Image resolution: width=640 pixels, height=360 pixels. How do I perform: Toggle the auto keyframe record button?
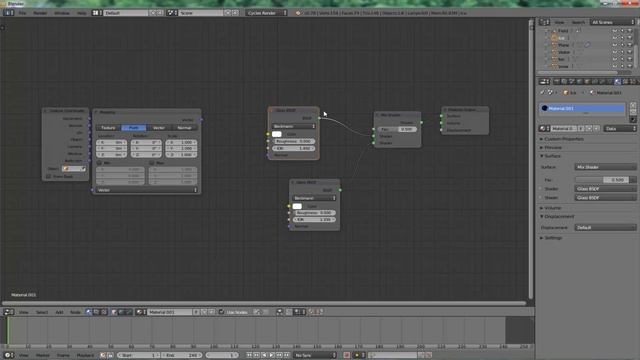tap(347, 355)
